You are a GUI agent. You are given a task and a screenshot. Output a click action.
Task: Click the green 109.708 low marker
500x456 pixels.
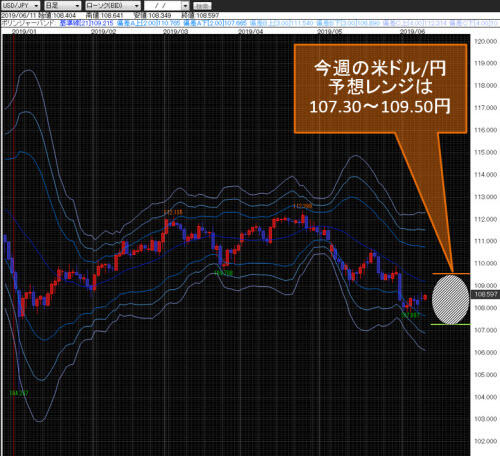[x=223, y=273]
